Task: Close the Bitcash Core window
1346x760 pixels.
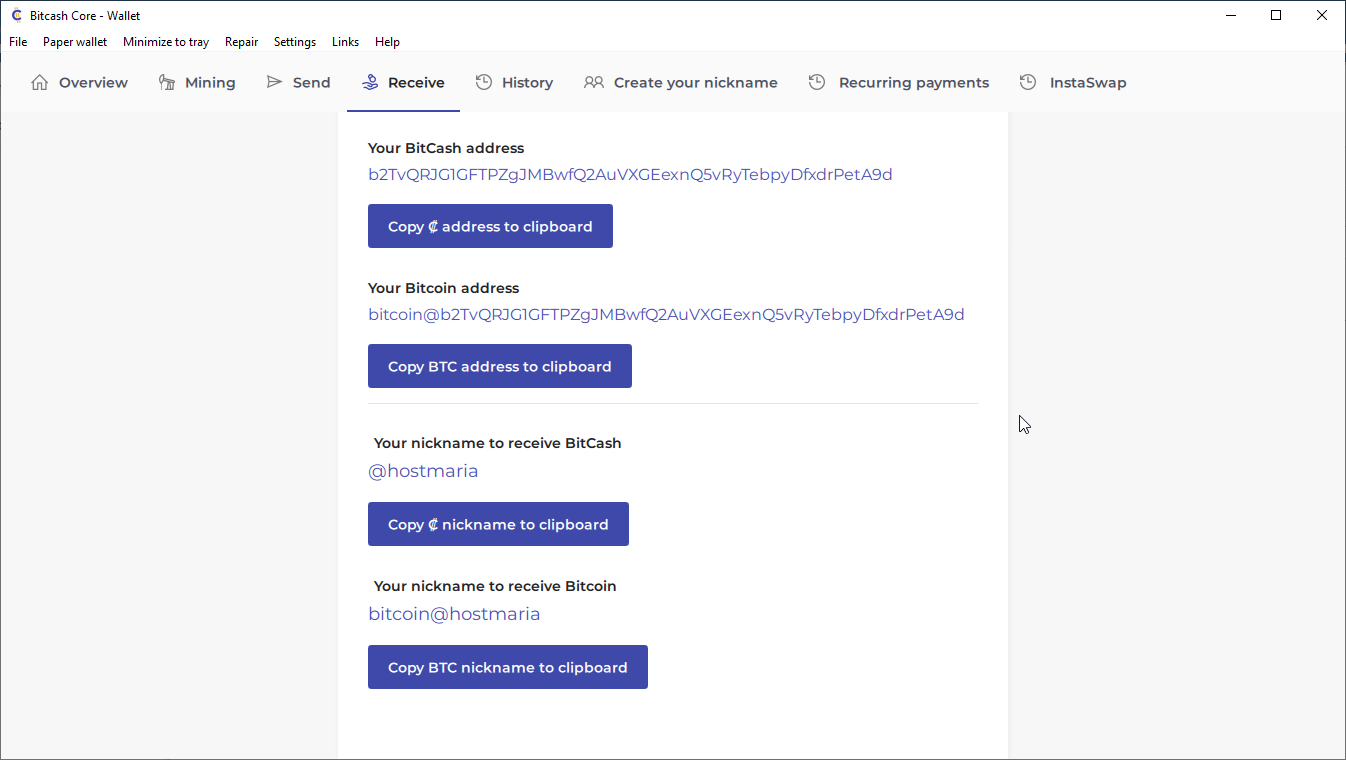Action: [1322, 15]
